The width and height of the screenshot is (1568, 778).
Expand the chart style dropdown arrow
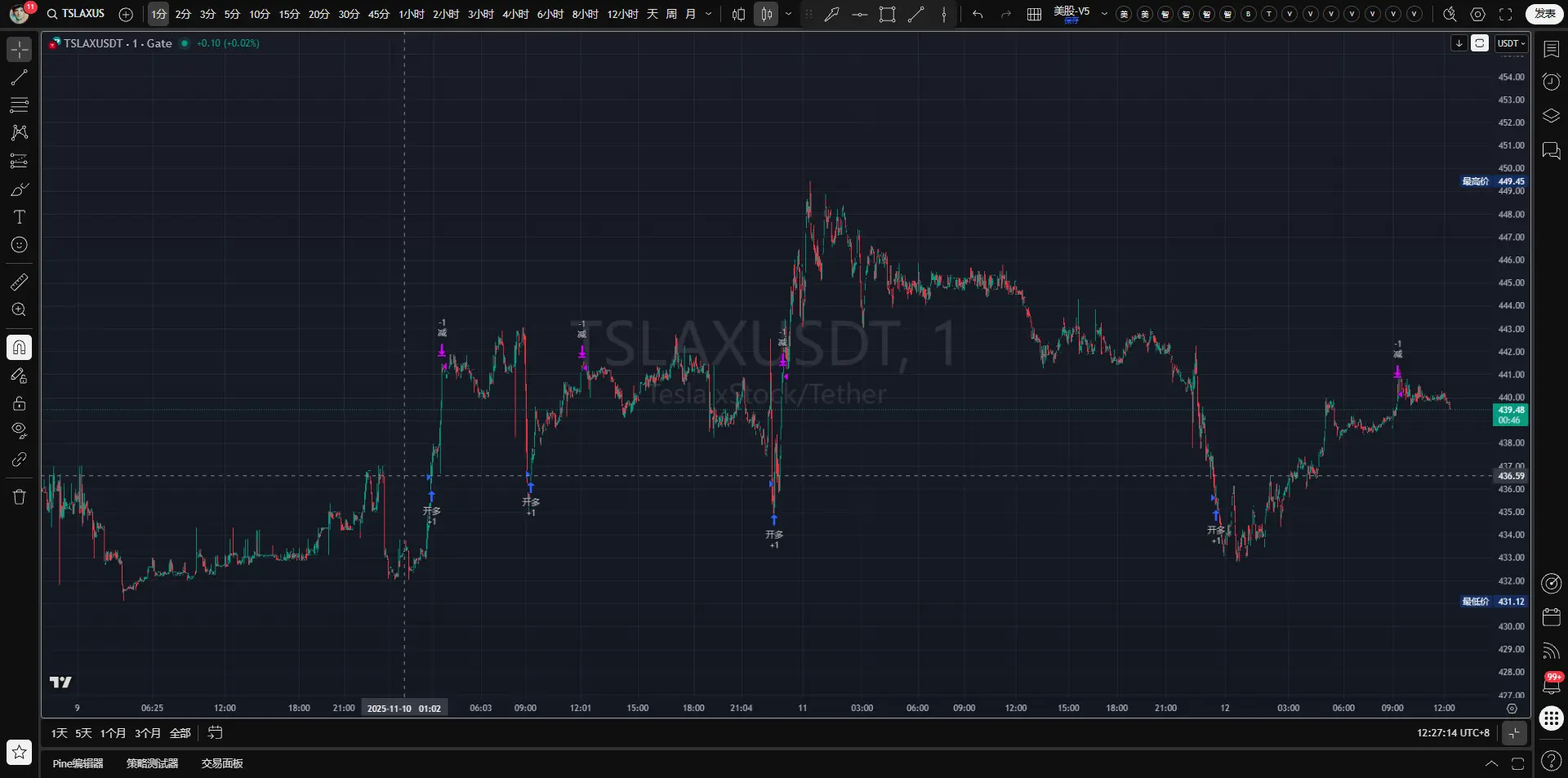coord(788,14)
